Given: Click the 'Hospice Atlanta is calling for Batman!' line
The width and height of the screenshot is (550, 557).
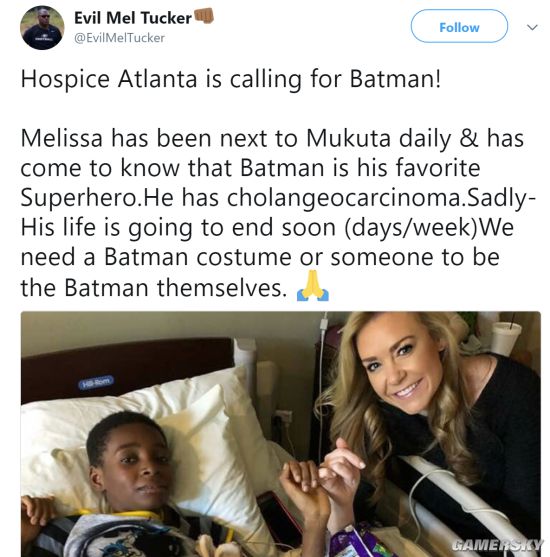Looking at the screenshot, I should [x=231, y=79].
